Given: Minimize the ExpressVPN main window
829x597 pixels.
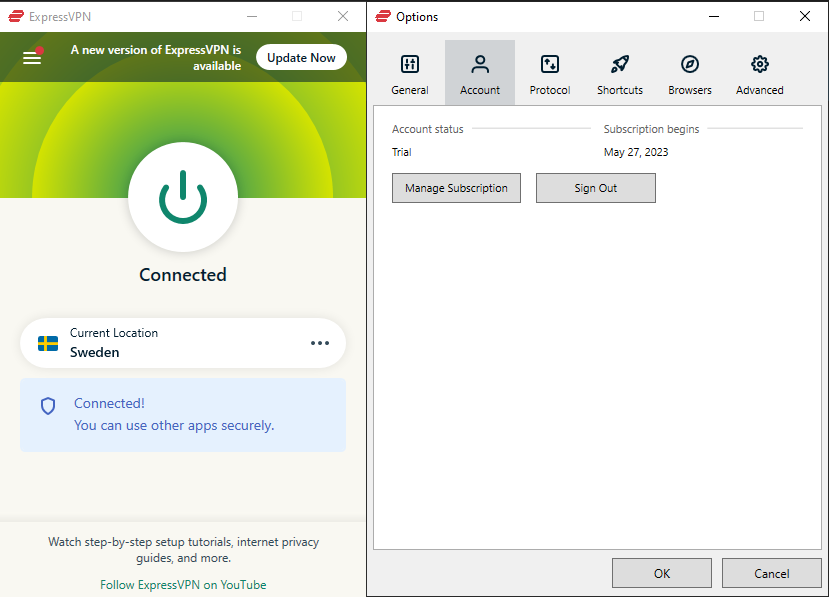Looking at the screenshot, I should [252, 16].
